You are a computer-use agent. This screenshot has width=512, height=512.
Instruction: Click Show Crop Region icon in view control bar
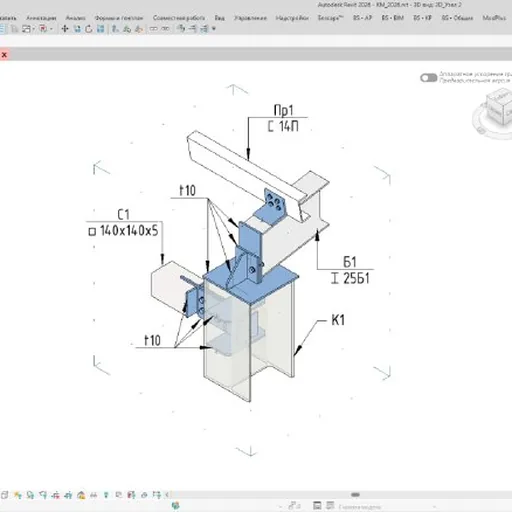tap(68, 495)
